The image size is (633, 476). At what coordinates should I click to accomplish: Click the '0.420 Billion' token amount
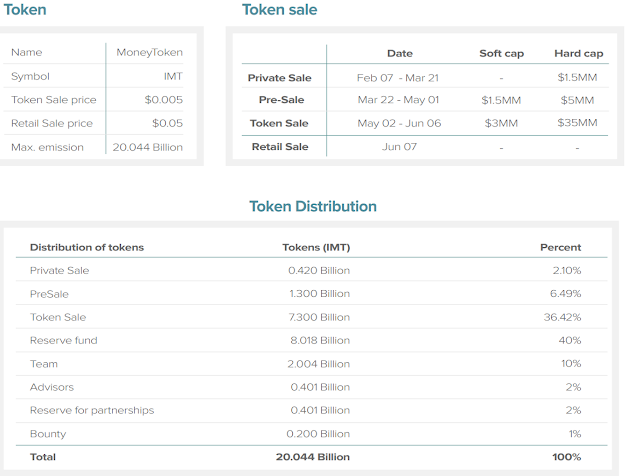pyautogui.click(x=319, y=270)
